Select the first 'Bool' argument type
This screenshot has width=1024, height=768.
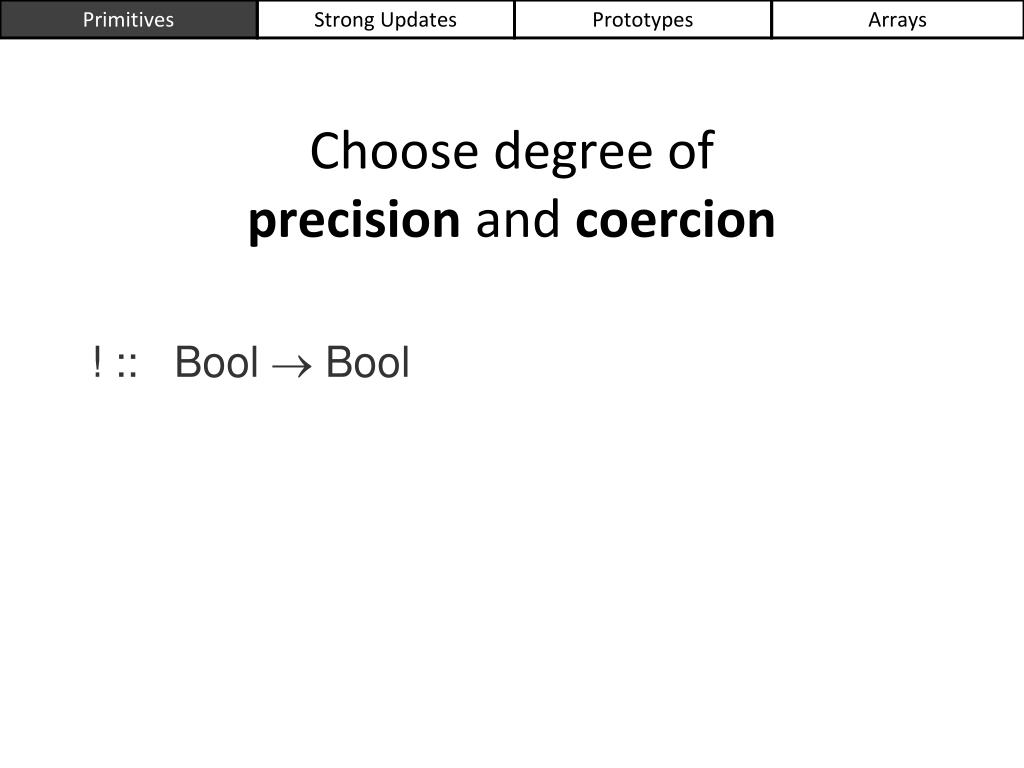[x=217, y=362]
